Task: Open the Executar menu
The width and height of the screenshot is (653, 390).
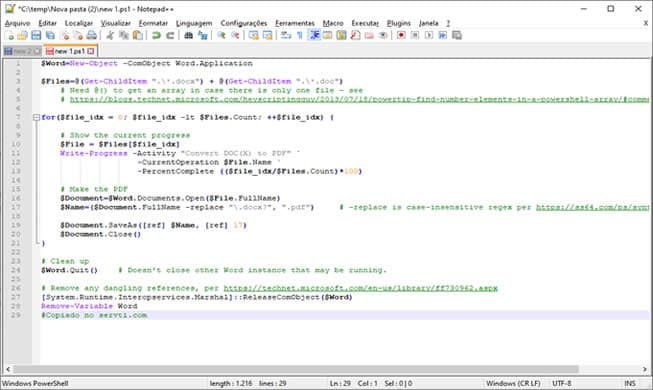Action: tap(365, 23)
